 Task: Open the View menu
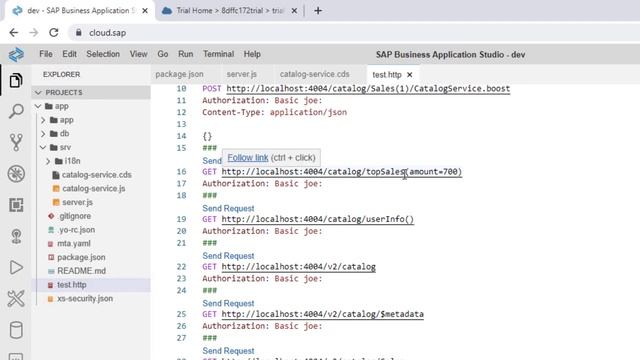click(138, 54)
